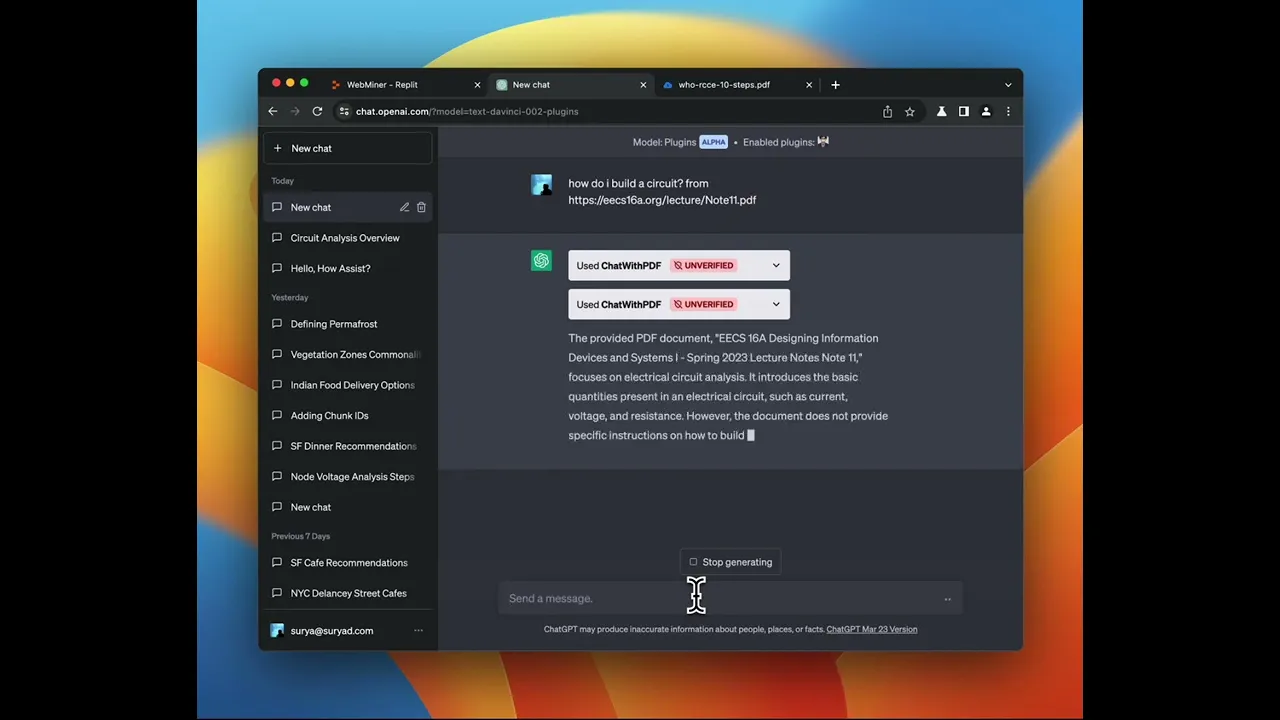Toggle the browser side panel icon
This screenshot has width=1280, height=720.
pyautogui.click(x=963, y=112)
